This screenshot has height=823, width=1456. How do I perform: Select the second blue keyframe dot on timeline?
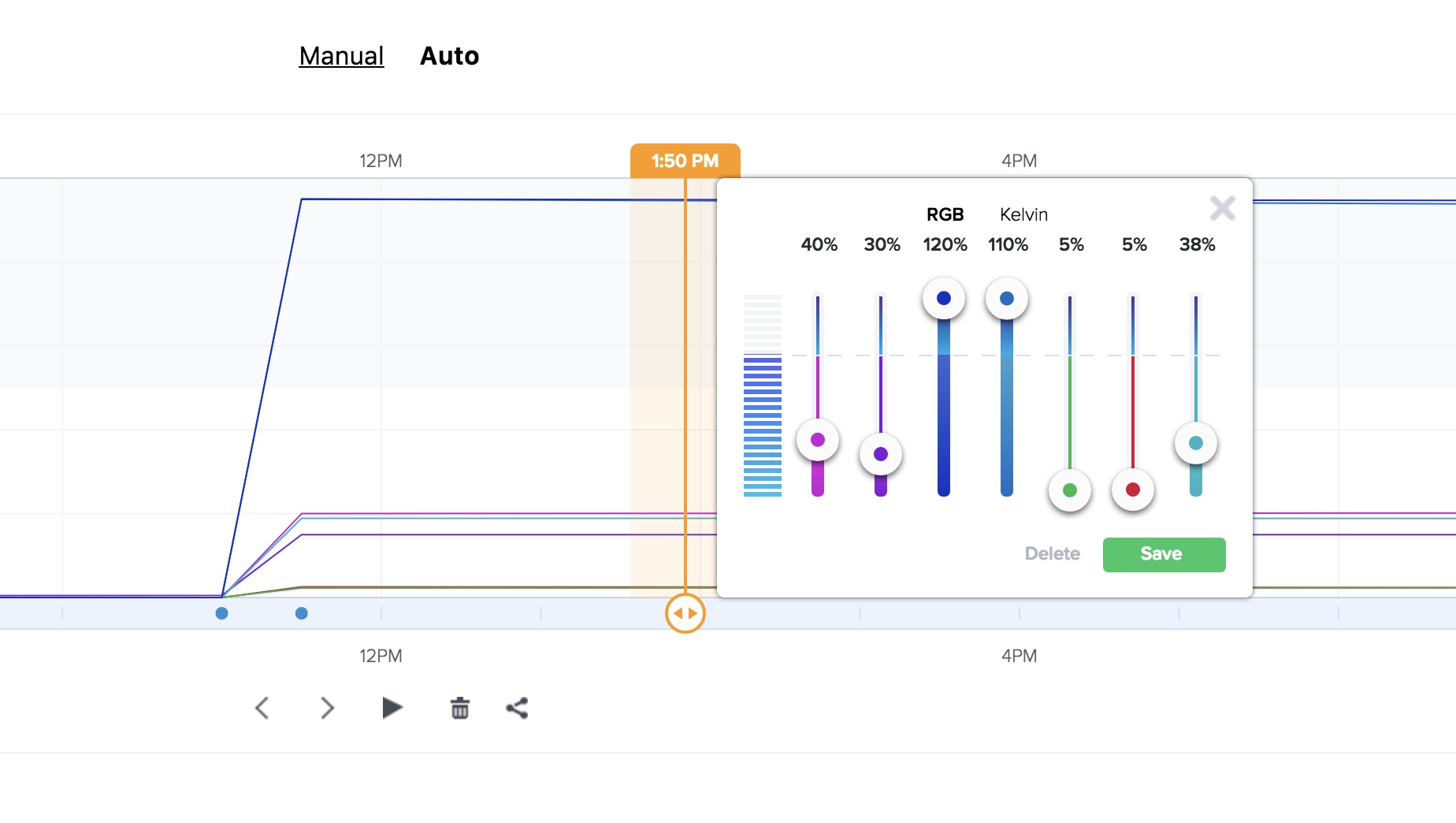tap(302, 613)
